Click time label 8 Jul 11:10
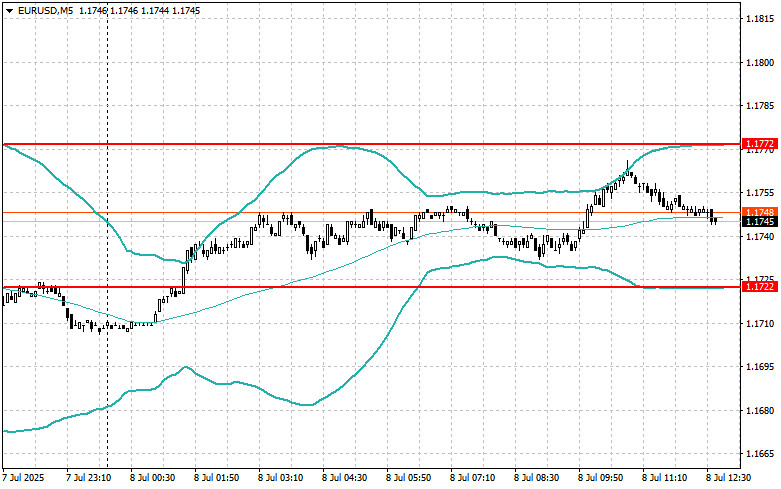The image size is (781, 489). pyautogui.click(x=664, y=478)
